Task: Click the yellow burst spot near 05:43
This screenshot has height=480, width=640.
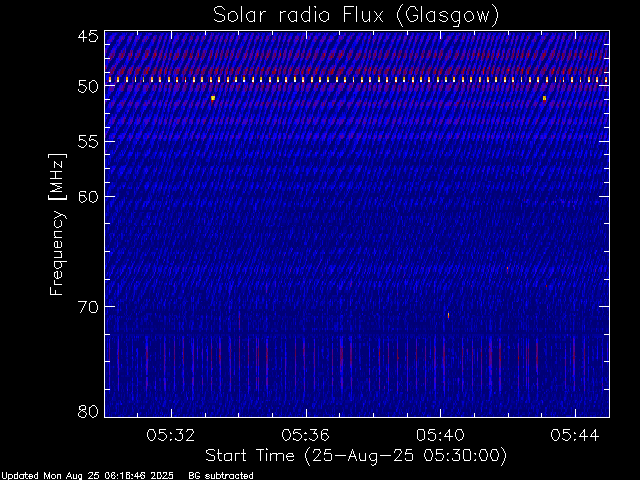Action: pos(544,98)
